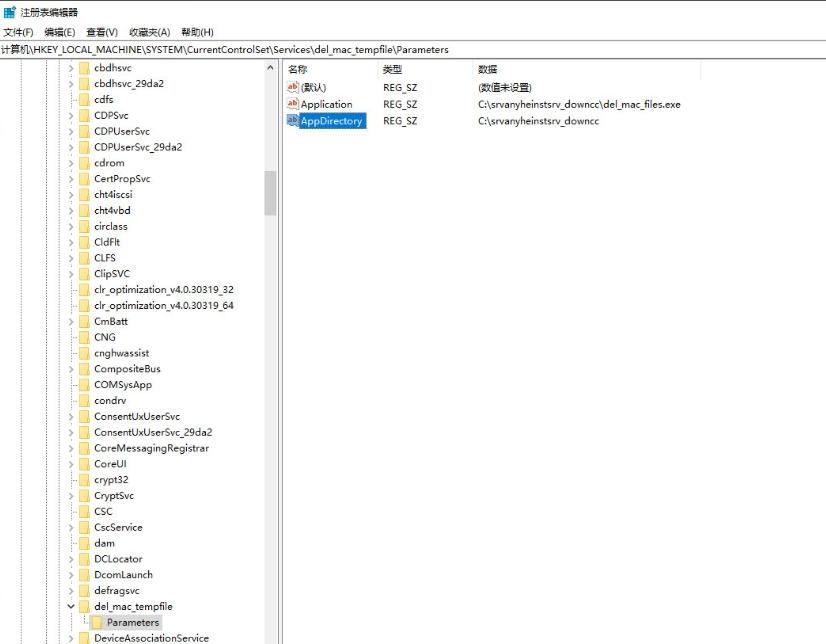Open the 收藏夹(A) menu
The height and width of the screenshot is (644, 826).
(148, 32)
